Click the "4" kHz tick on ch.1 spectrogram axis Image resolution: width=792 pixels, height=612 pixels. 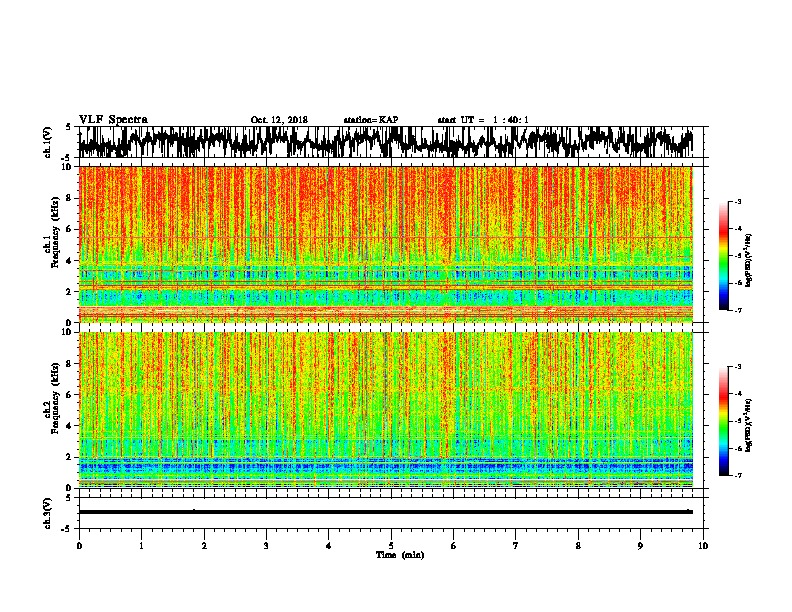[70, 261]
